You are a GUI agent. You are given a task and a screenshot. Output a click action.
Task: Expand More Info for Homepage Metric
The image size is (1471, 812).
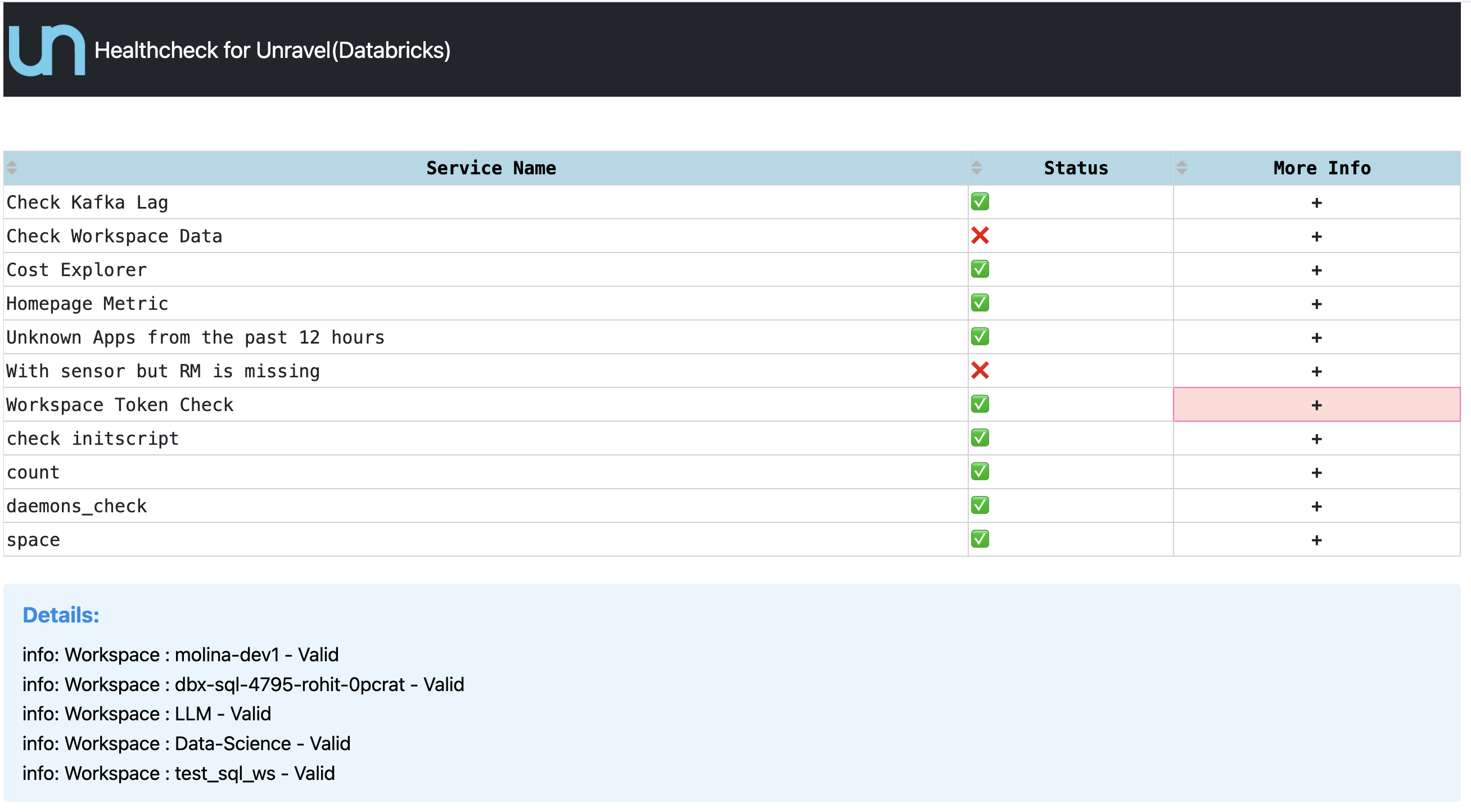(x=1316, y=304)
